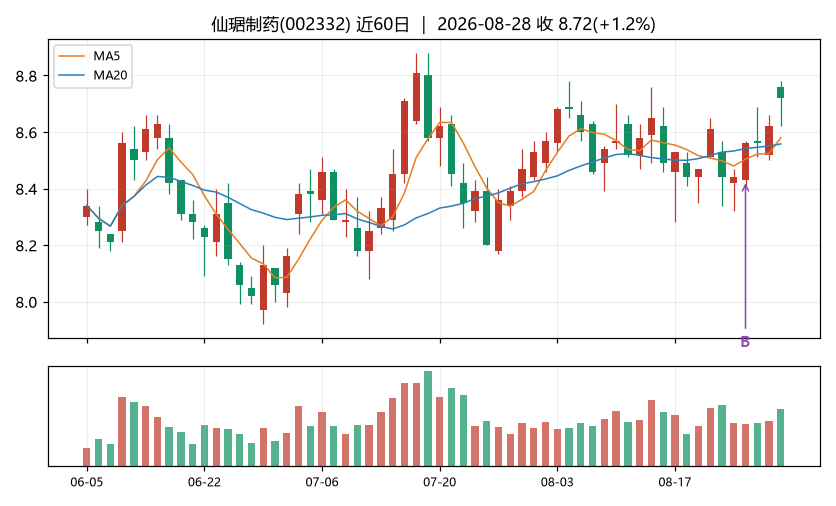This screenshot has width=836, height=506.
Task: Select the 08-03 date axis label
Action: click(557, 483)
